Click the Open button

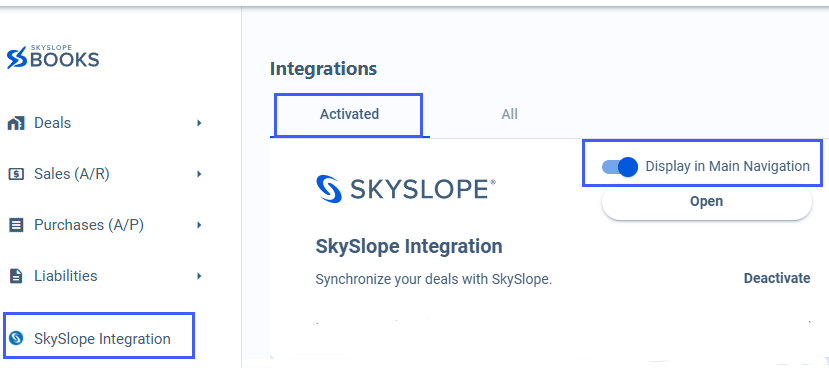point(706,202)
